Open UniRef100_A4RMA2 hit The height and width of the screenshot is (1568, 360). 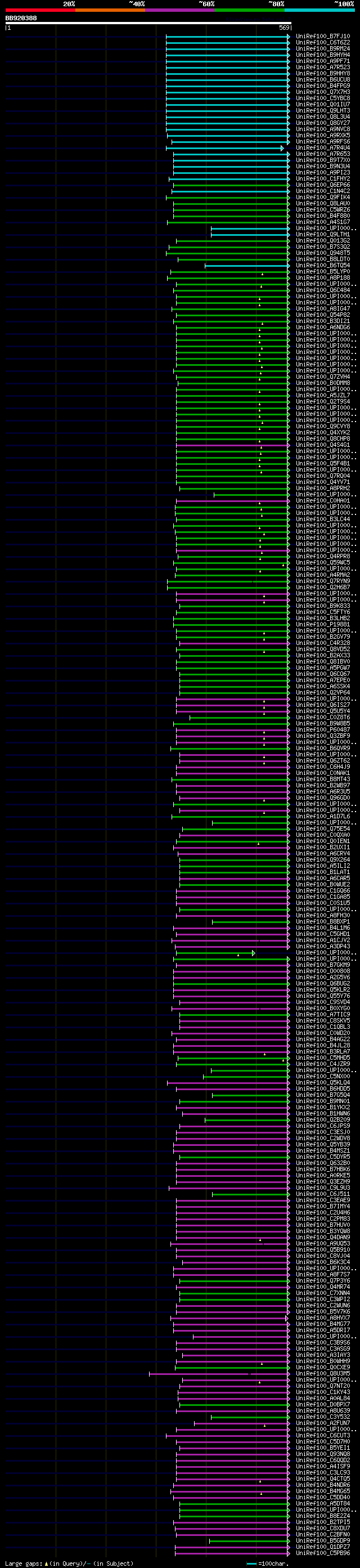click(x=323, y=575)
